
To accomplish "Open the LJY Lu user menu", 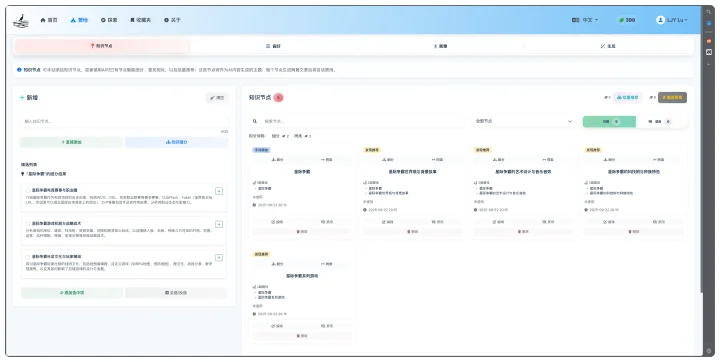I will [x=672, y=20].
